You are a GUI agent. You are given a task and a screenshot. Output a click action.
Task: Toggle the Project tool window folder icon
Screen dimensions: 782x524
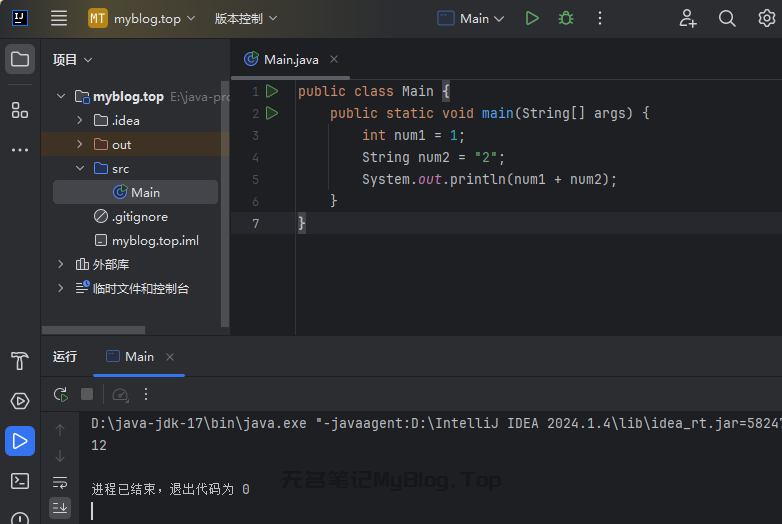[20, 59]
